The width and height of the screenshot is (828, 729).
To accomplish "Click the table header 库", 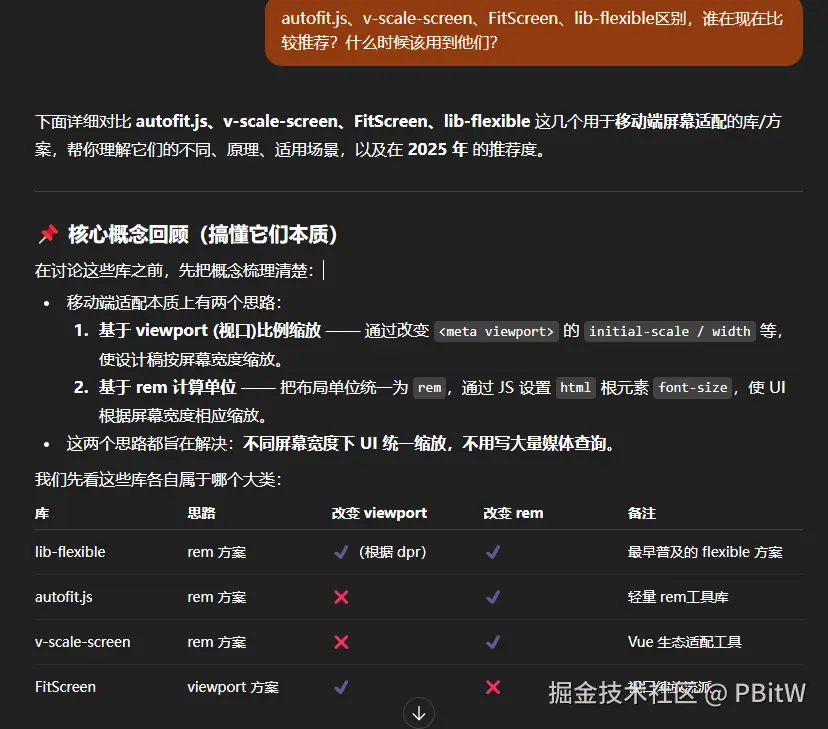I will [x=42, y=513].
